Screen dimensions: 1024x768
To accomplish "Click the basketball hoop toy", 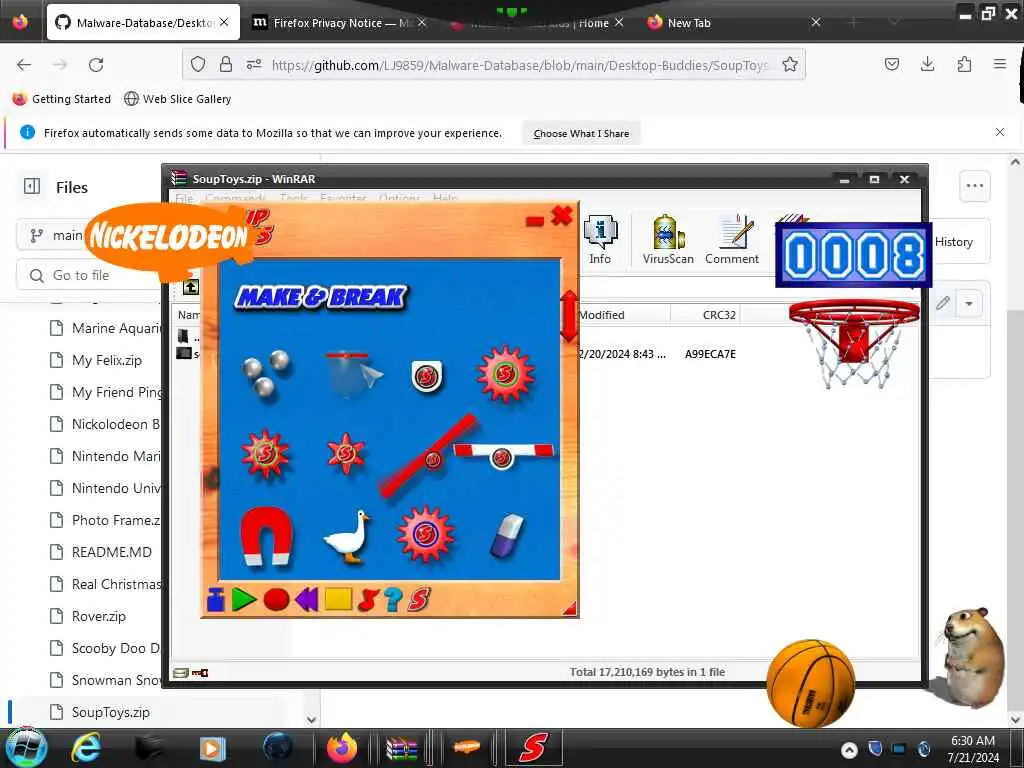I will pos(854,342).
